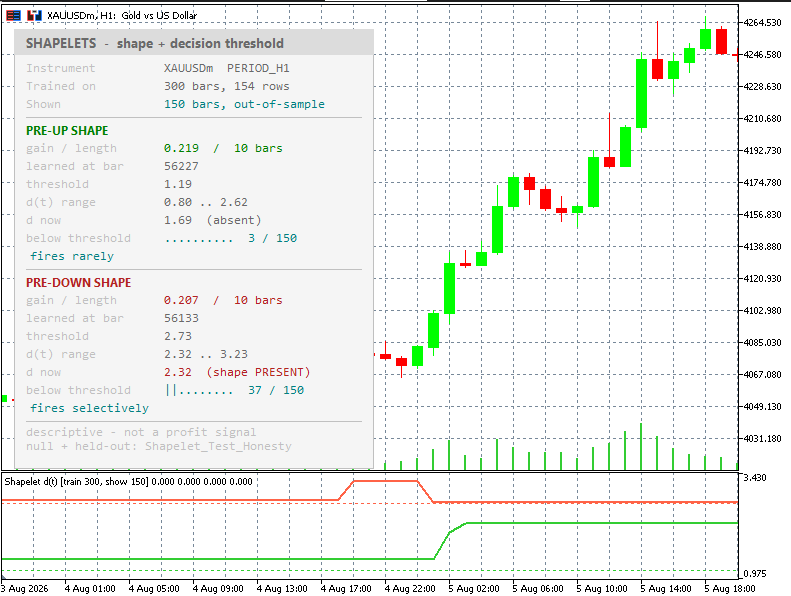
Task: Select the pre-down gain '0.207 / 10 bars'
Action: (x=223, y=300)
